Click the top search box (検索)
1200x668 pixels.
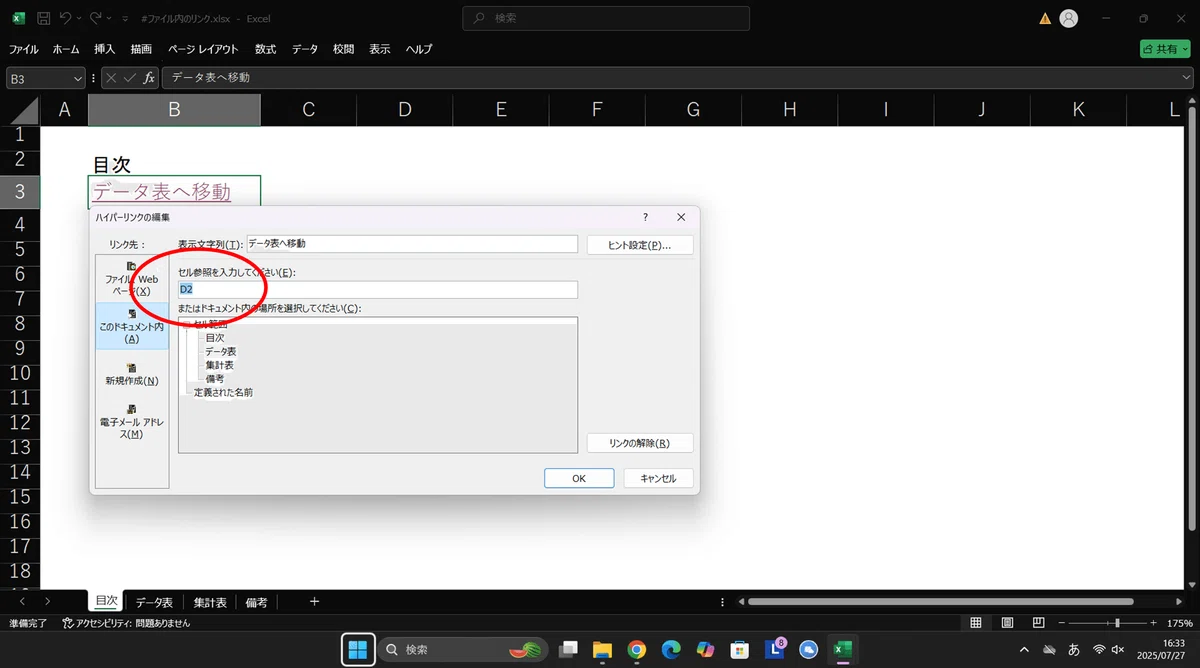point(606,18)
